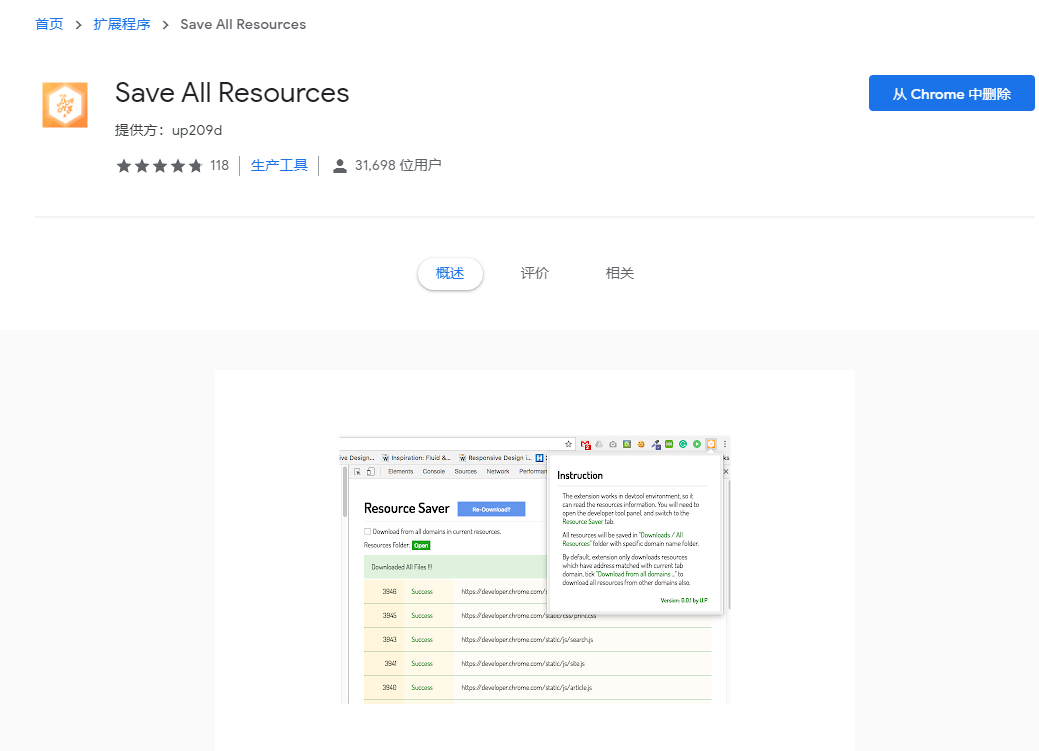This screenshot has width=1039, height=751.
Task: Toggle the bookmark star in the address bar
Action: click(x=568, y=444)
